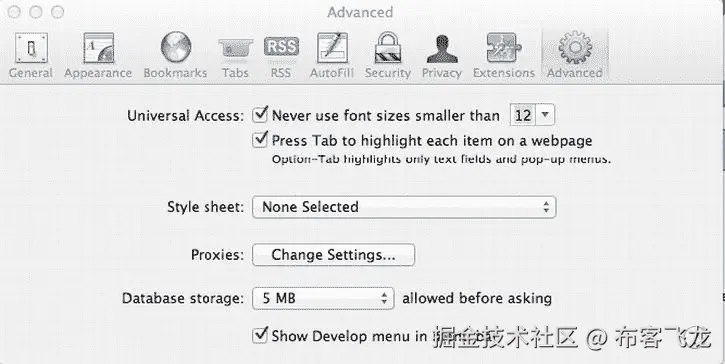Open the AutoFill preferences pane
The width and height of the screenshot is (725, 364).
(x=332, y=55)
